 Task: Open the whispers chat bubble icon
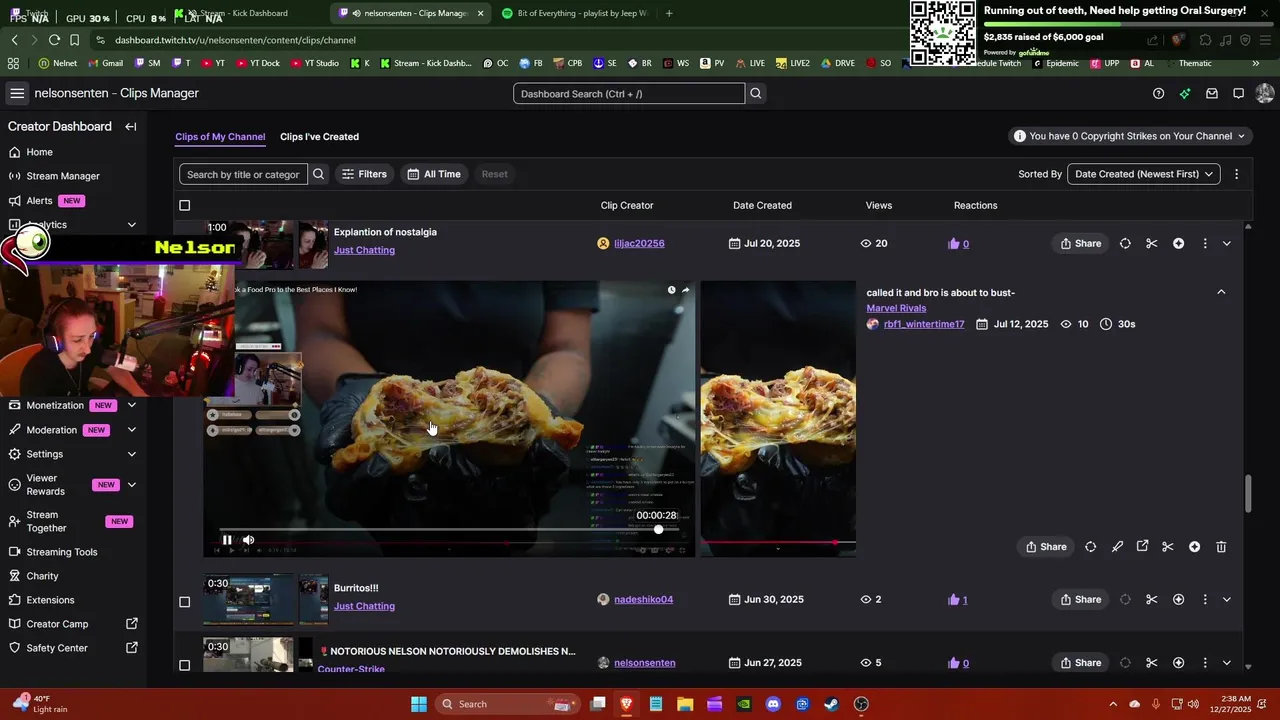(1238, 93)
